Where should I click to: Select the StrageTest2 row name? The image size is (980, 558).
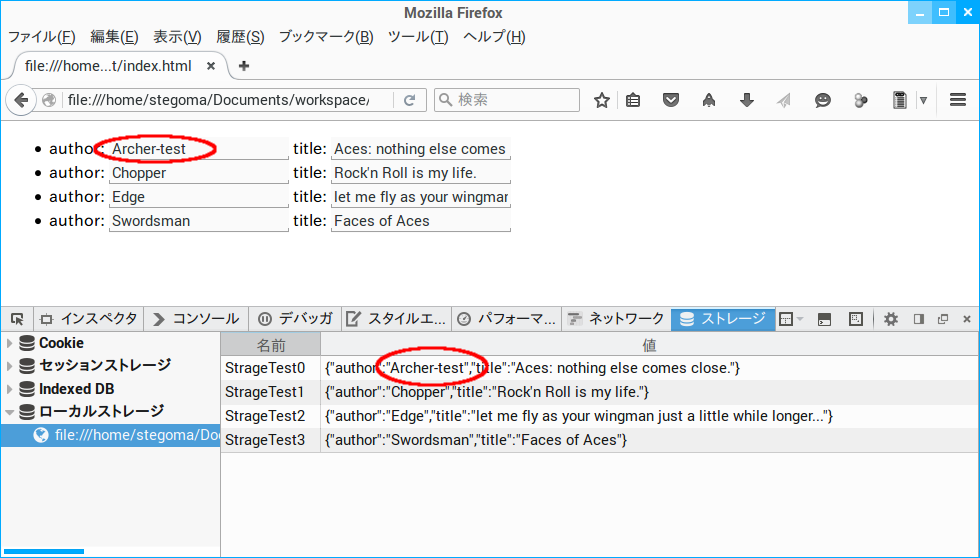(265, 416)
